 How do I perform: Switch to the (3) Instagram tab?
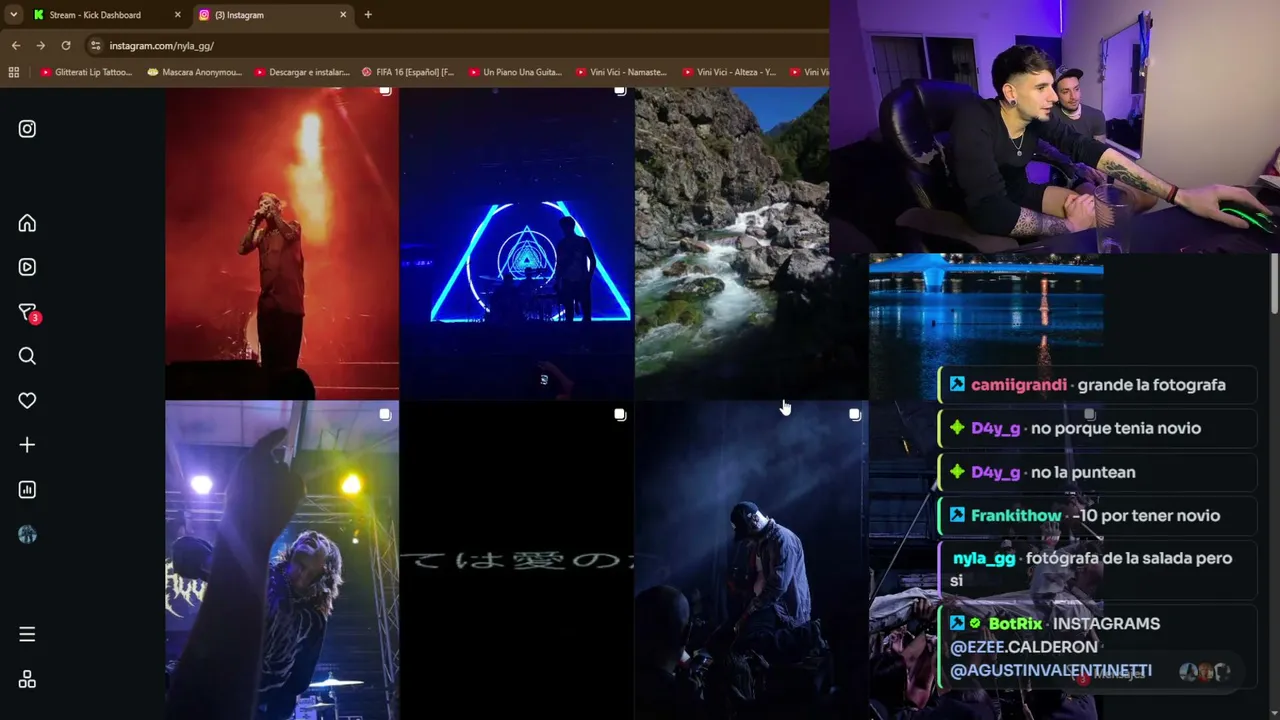273,15
